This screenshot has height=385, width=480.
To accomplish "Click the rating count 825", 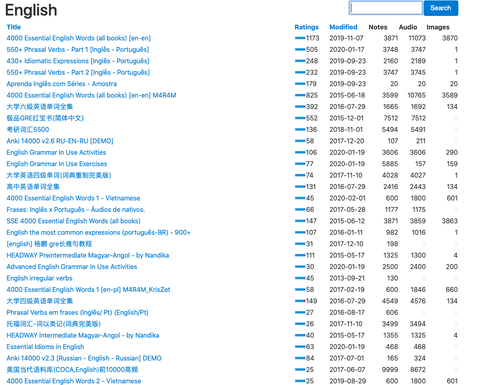I will tap(312, 95).
